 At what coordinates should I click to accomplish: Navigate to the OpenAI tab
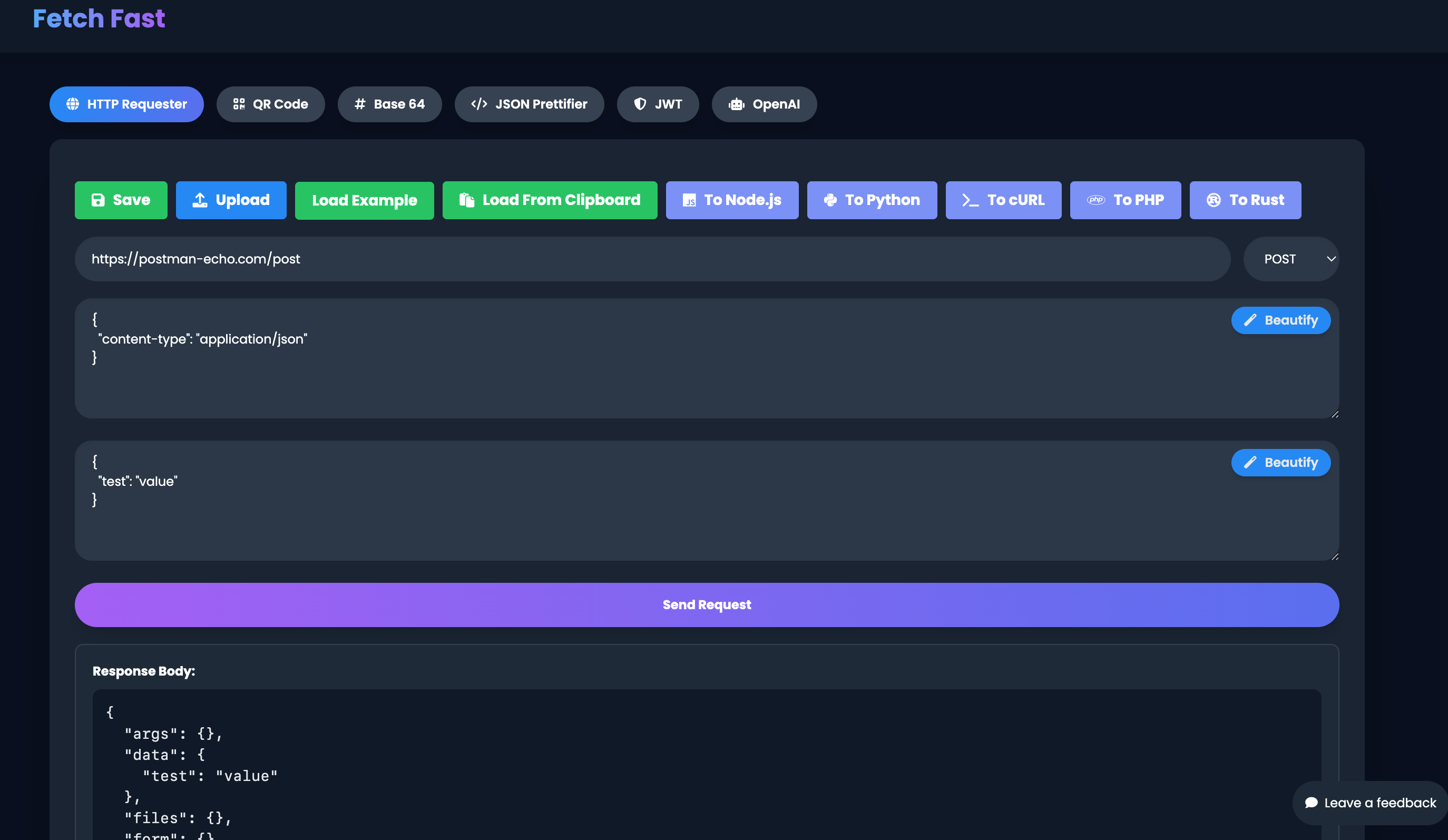pos(764,103)
